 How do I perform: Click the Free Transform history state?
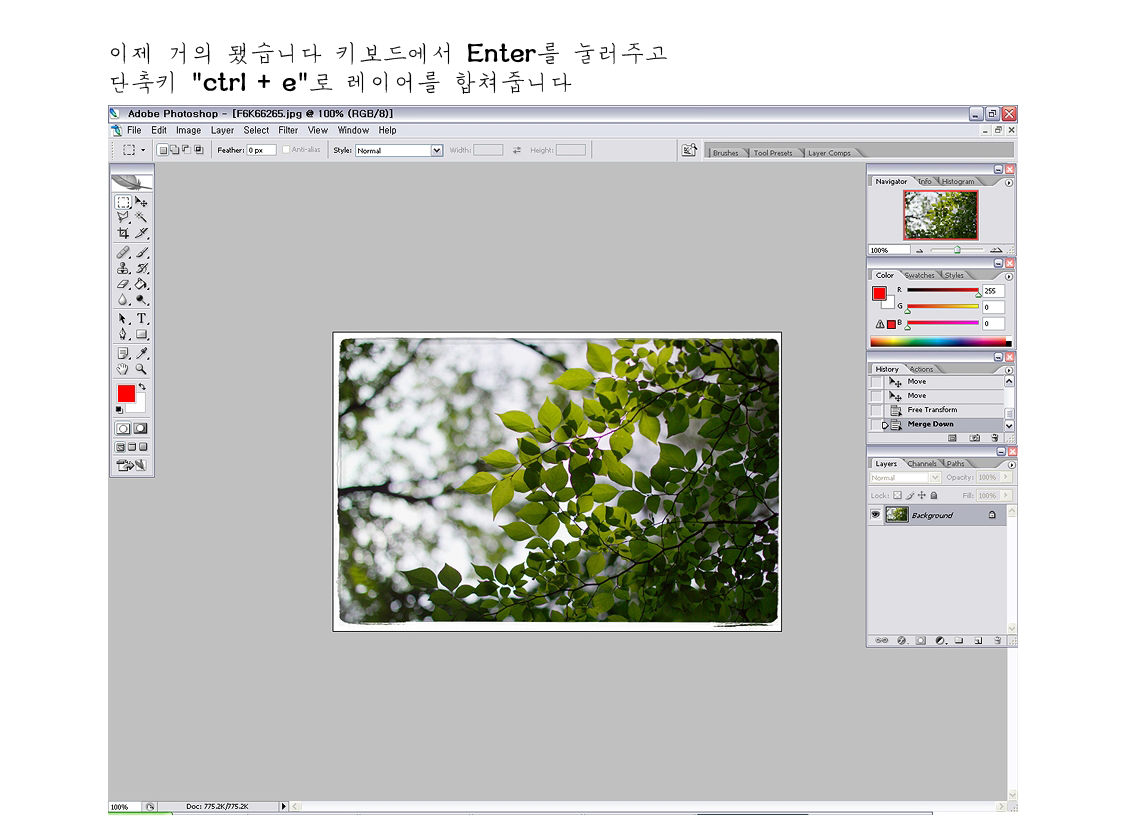pyautogui.click(x=932, y=410)
